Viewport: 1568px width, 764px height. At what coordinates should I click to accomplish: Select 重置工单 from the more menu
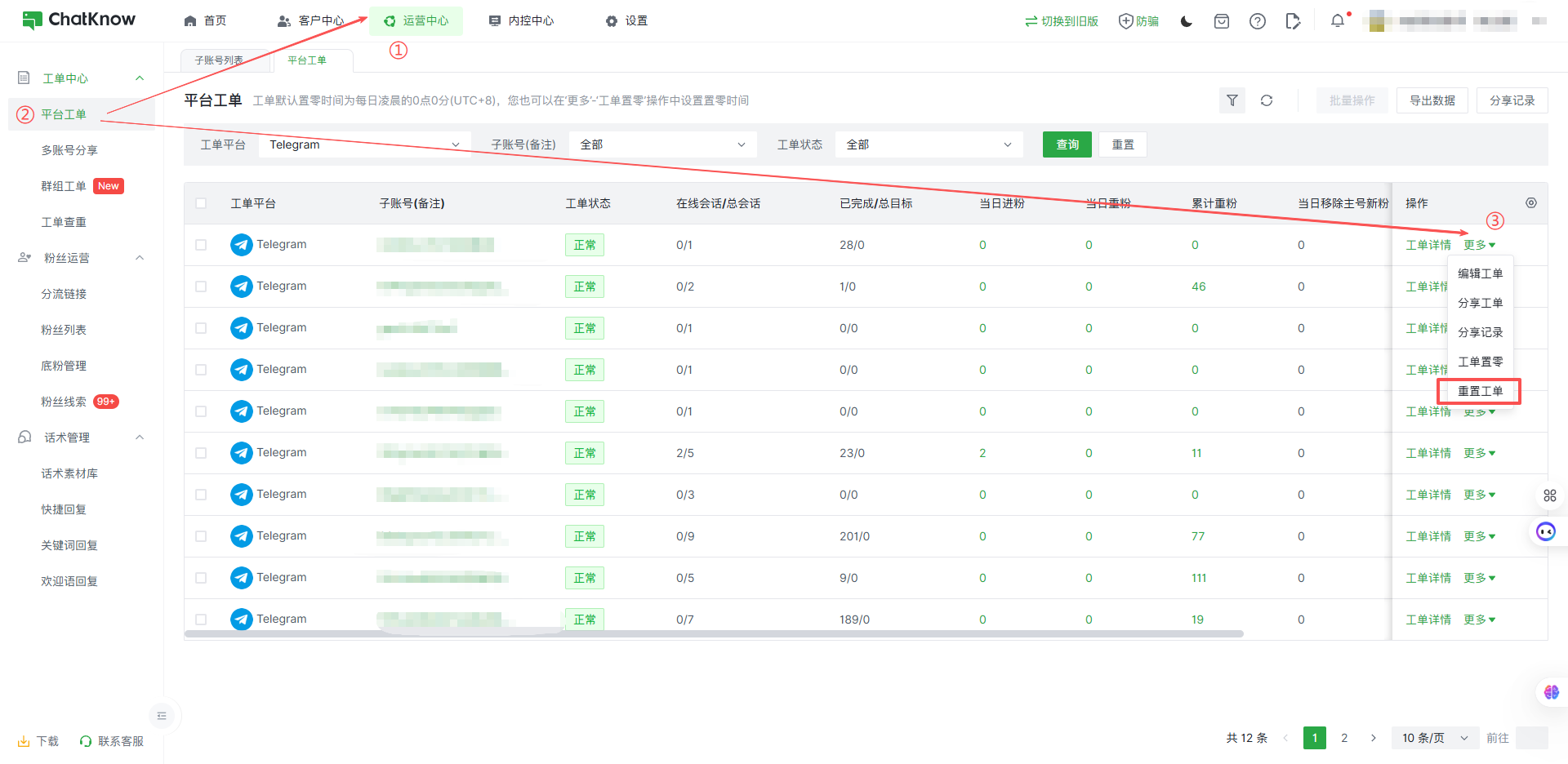[1479, 391]
